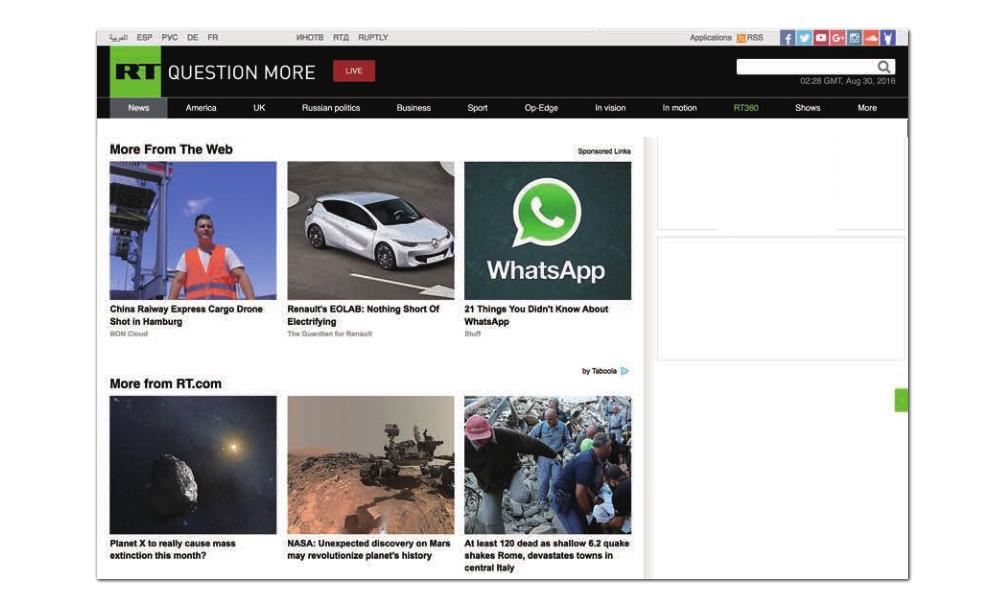Image resolution: width=990 pixels, height=615 pixels.
Task: Open the Op-Edge section
Action: point(541,108)
